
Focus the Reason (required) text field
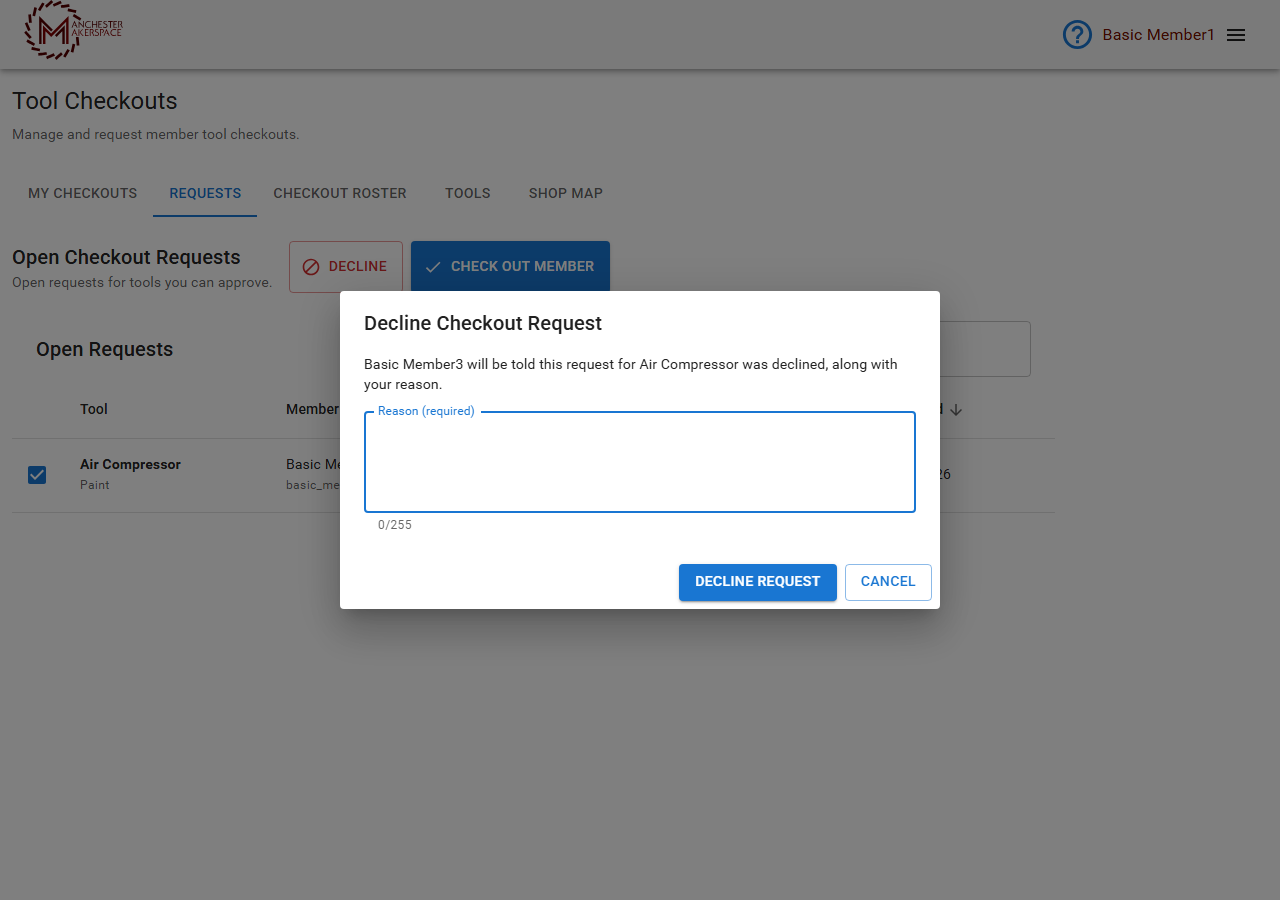click(640, 462)
